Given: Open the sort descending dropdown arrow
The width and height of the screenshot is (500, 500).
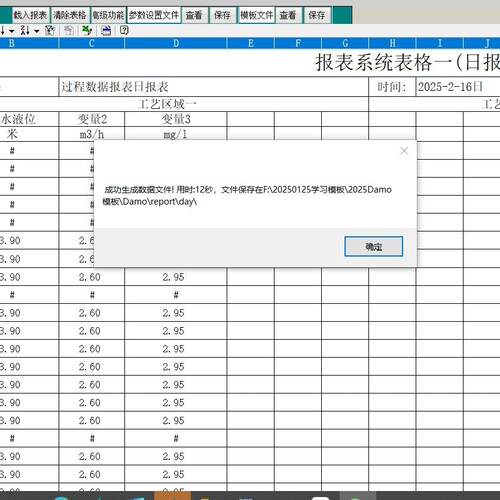Looking at the screenshot, I should pos(36,31).
